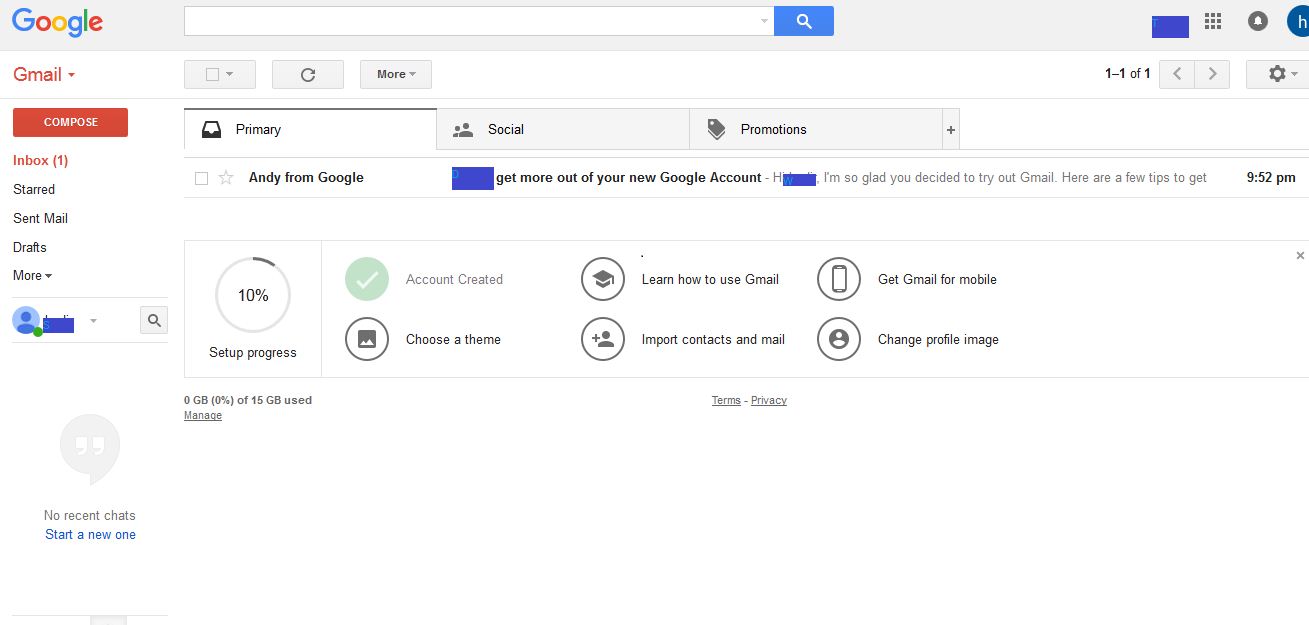Open the email from Andy from Google
Image resolution: width=1309 pixels, height=625 pixels.
click(746, 178)
